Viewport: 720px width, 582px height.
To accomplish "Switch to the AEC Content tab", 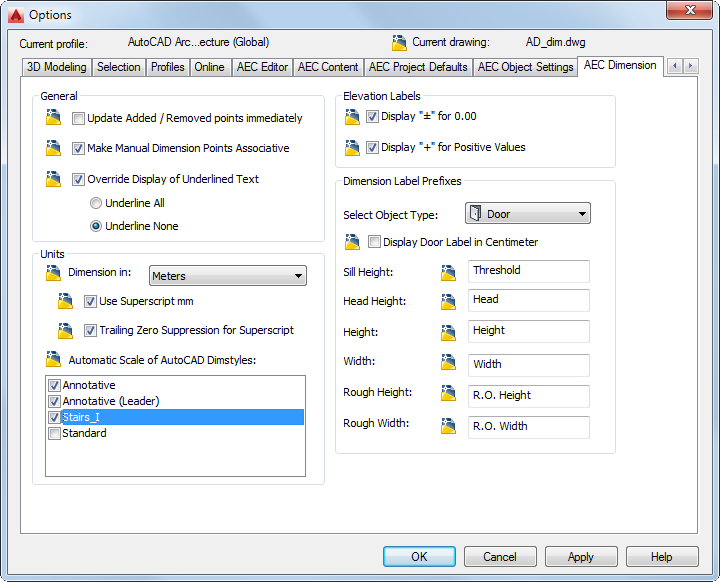I will (x=328, y=67).
